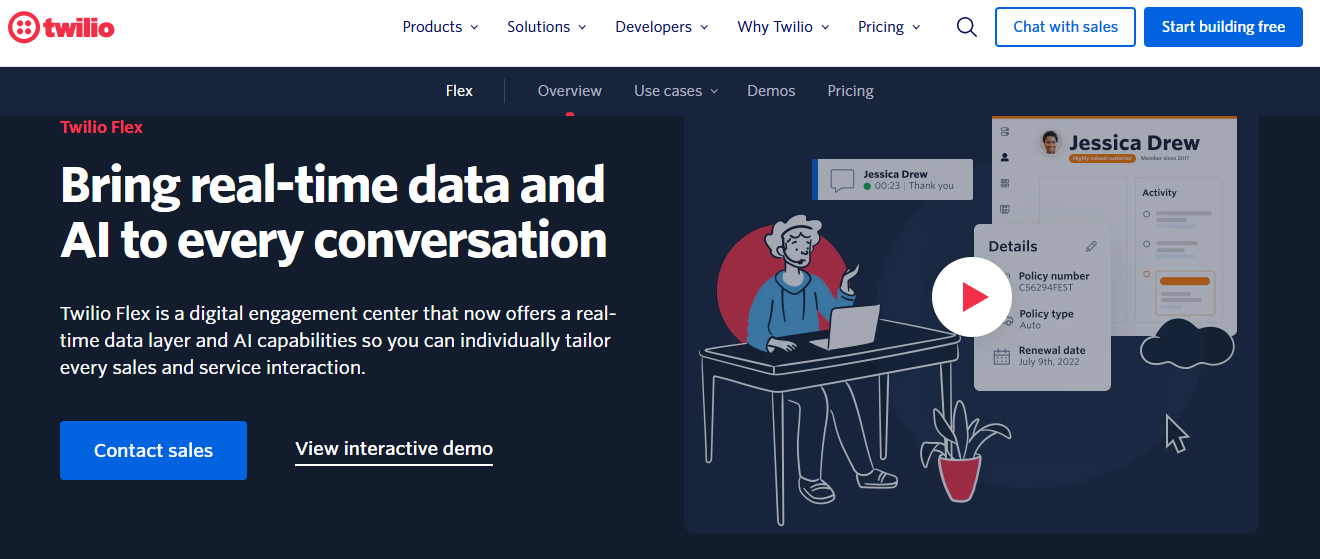This screenshot has height=559, width=1320.
Task: Click the hero illustration thumbnail of person at desk
Action: pos(971,324)
